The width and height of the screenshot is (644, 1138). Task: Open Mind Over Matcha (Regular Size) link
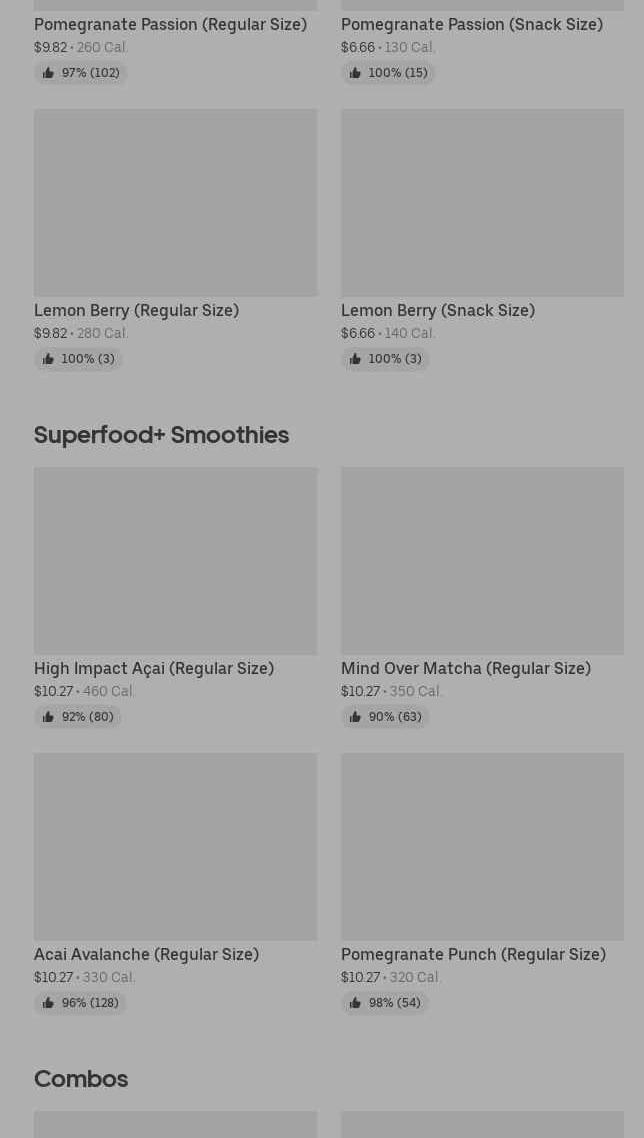coord(466,668)
